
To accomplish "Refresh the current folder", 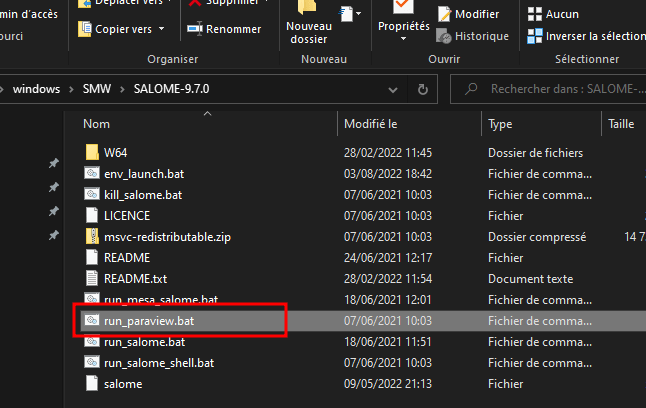I will (423, 89).
